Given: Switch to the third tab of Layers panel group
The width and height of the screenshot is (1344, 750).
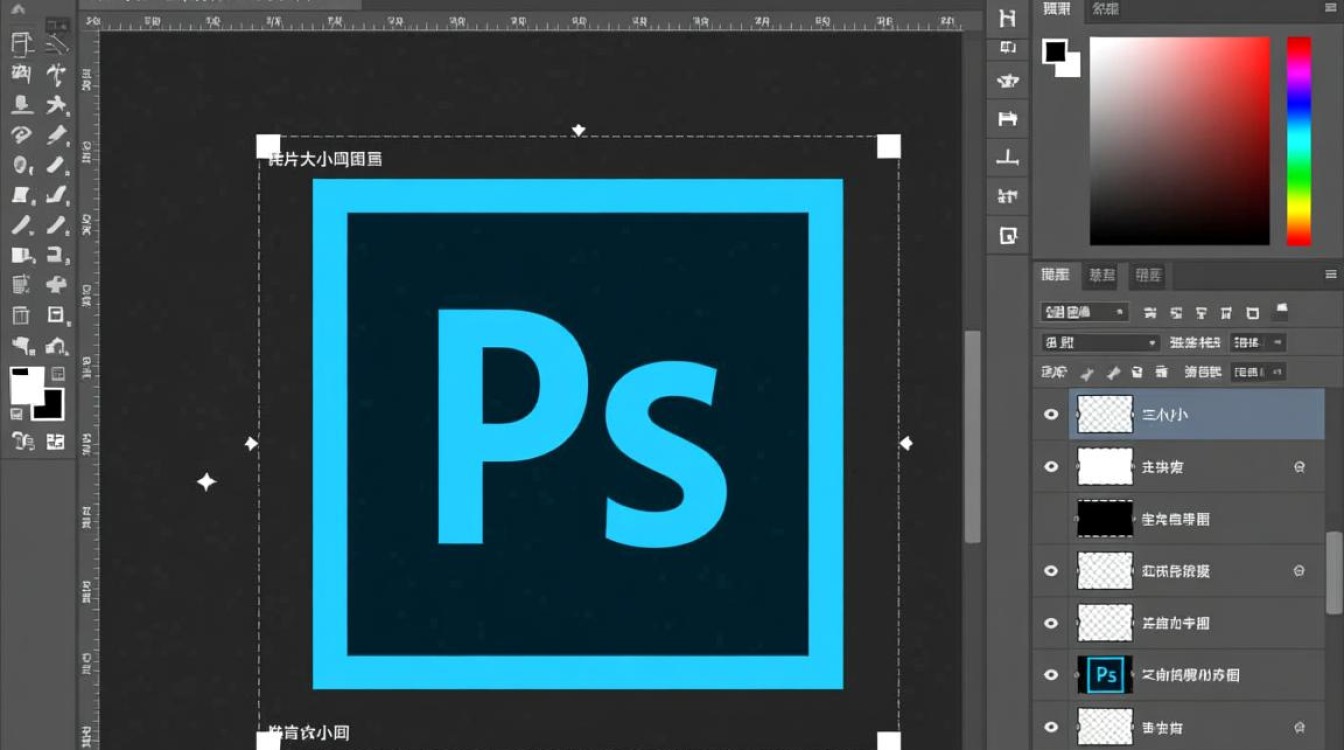Looking at the screenshot, I should [x=1148, y=275].
